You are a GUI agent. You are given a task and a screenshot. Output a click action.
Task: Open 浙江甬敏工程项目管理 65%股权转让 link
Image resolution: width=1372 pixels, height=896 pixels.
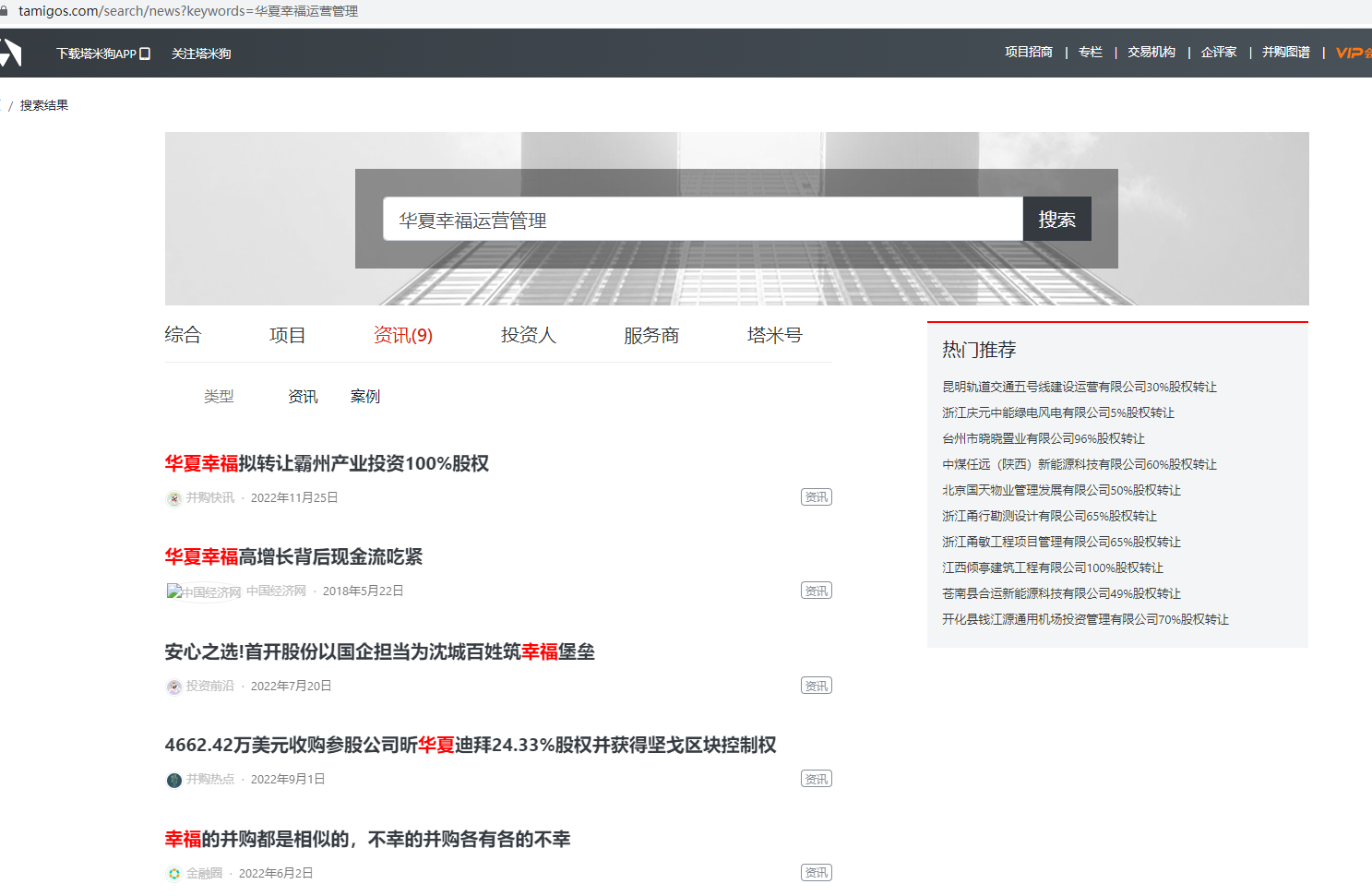click(x=1061, y=542)
